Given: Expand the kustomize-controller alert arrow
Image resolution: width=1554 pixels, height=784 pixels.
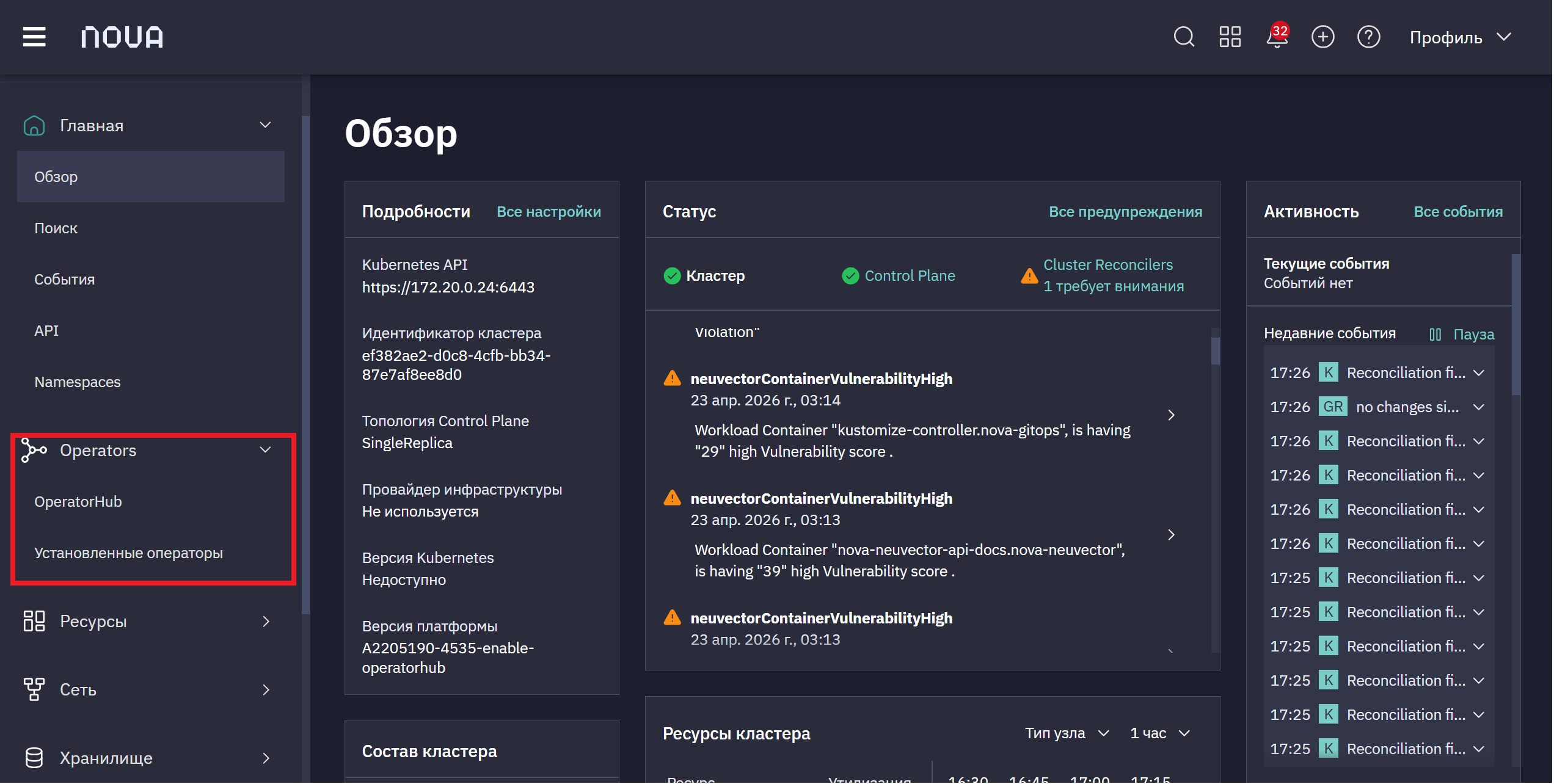Looking at the screenshot, I should (x=1172, y=415).
